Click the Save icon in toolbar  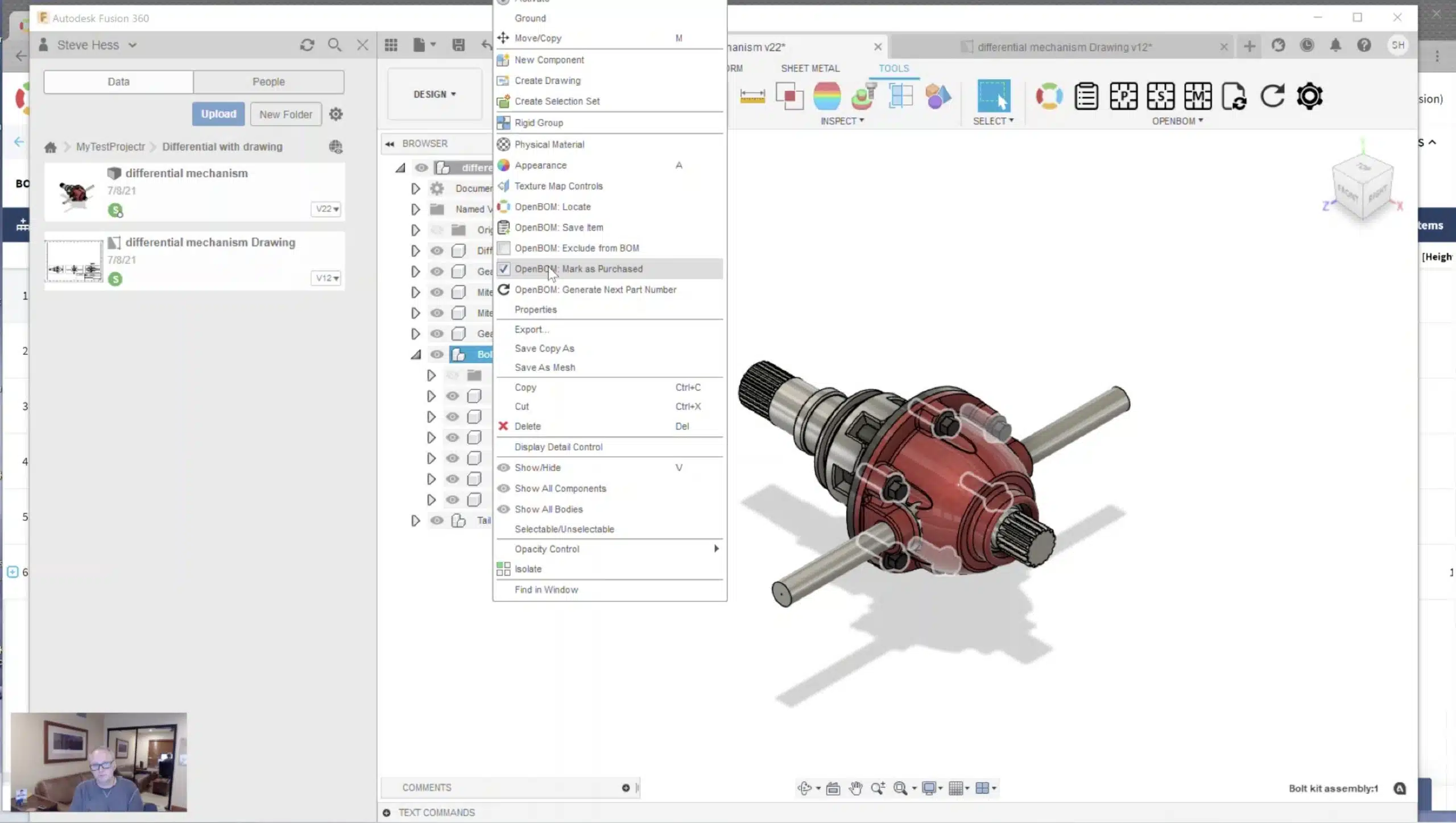point(458,45)
